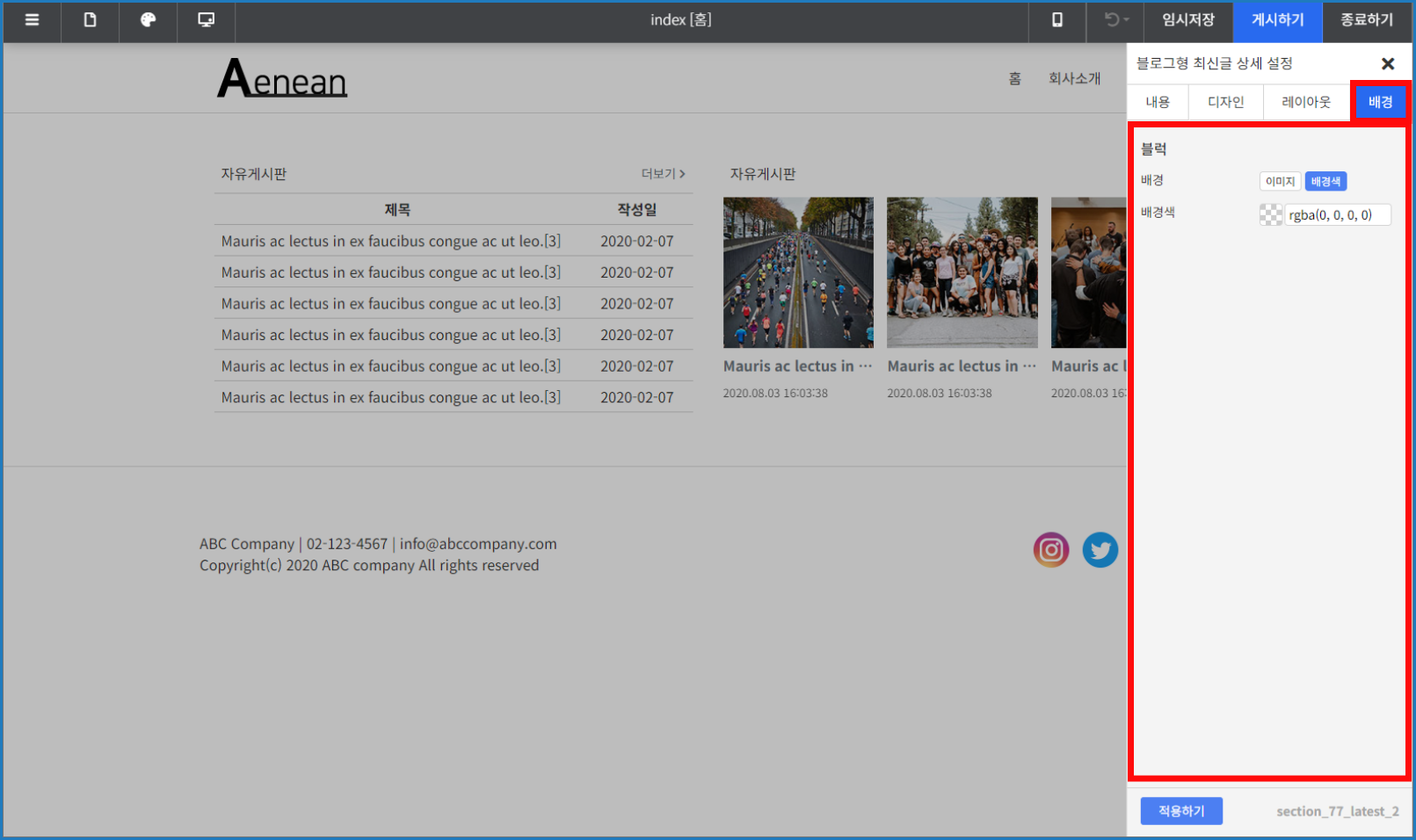Select the 배경색 background option
The height and width of the screenshot is (840, 1416).
tap(1325, 181)
